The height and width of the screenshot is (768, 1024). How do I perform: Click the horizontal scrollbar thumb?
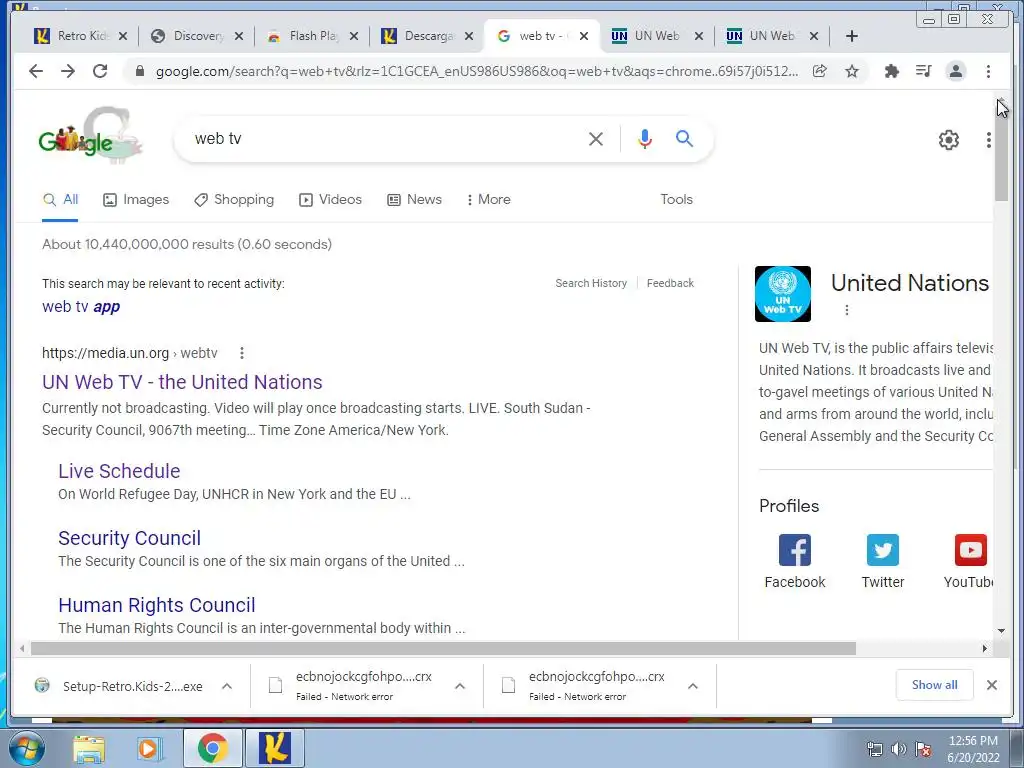tap(443, 648)
